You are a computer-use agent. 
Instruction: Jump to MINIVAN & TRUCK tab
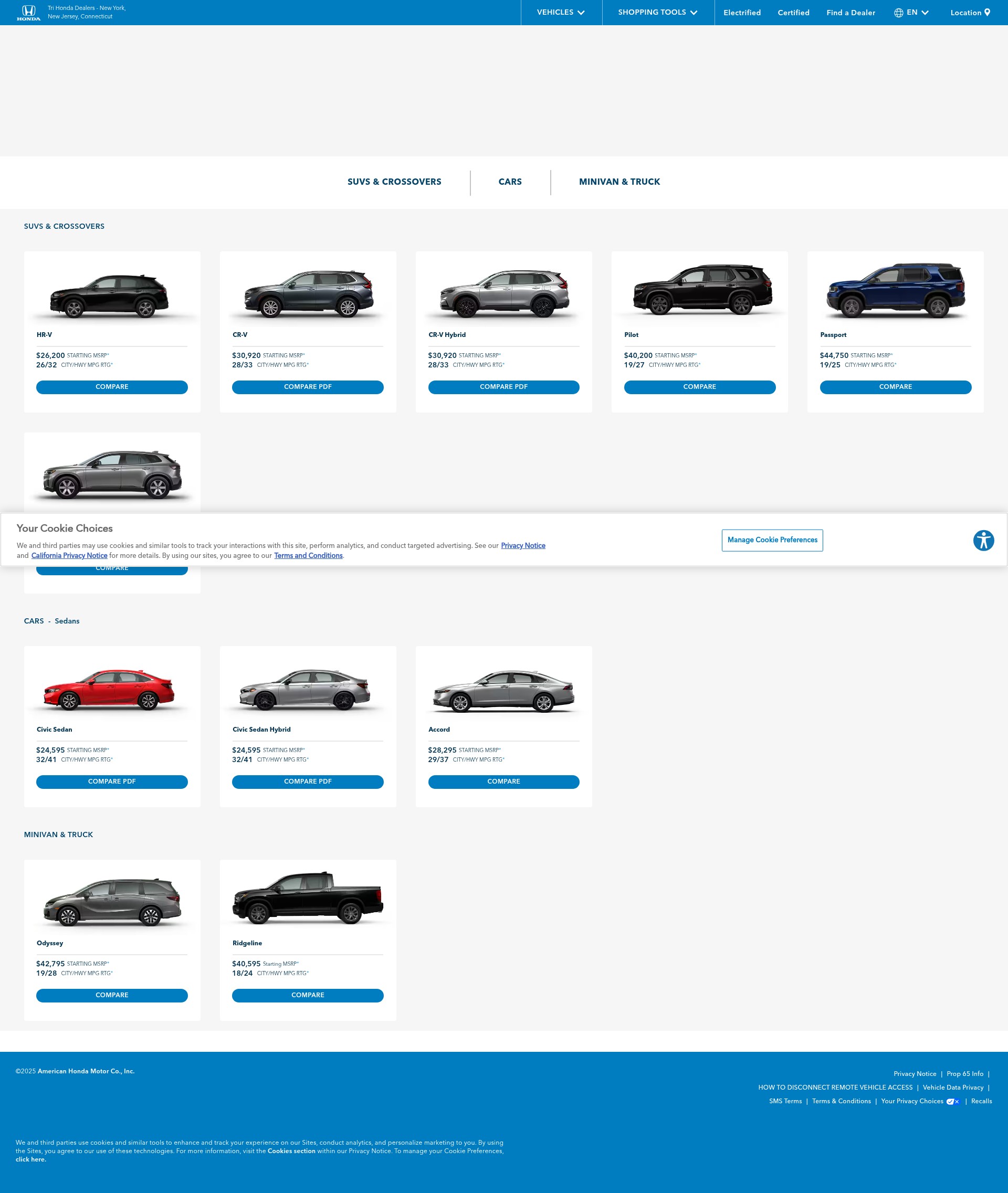pos(619,182)
